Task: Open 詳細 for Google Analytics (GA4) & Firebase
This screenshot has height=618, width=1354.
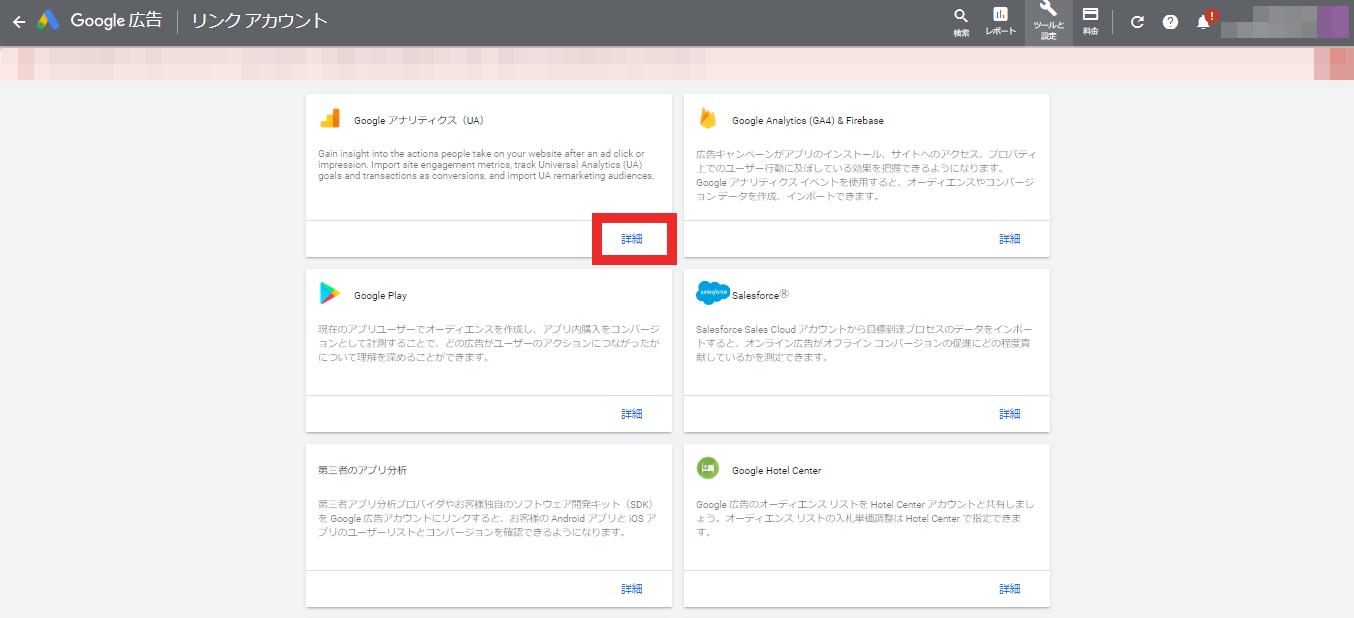Action: point(1010,239)
